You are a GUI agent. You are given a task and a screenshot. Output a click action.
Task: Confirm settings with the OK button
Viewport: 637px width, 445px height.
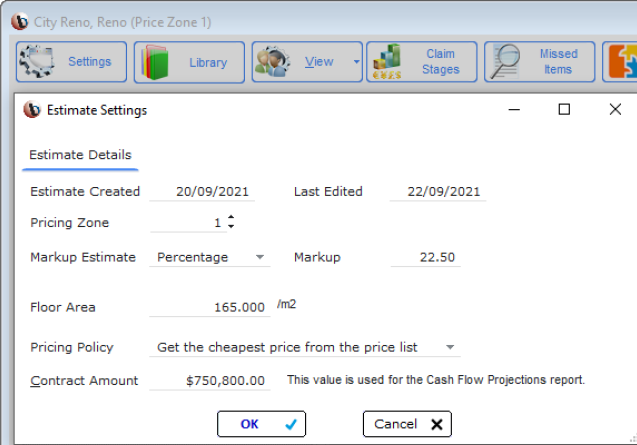point(261,424)
